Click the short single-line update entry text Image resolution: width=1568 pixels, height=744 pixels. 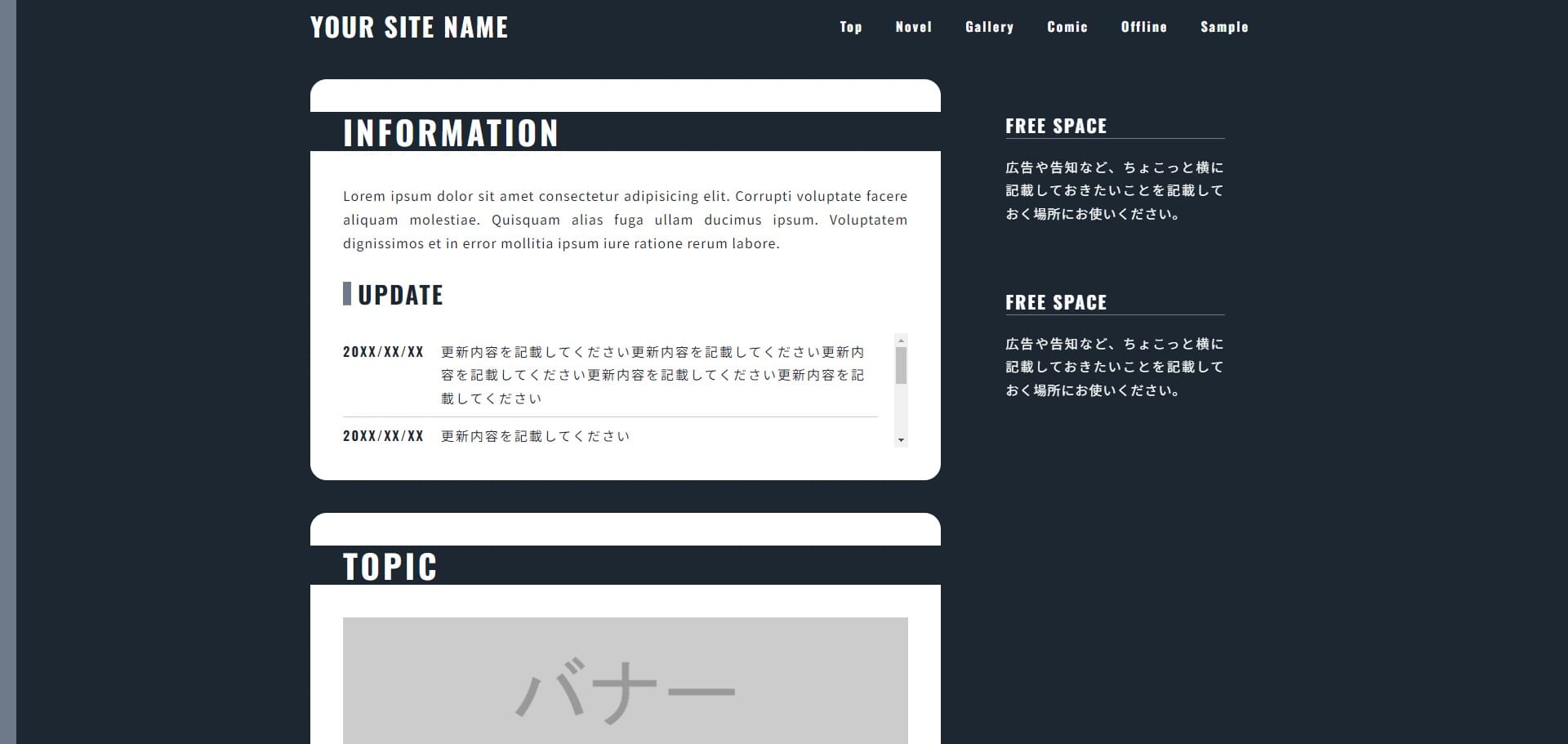[x=535, y=437]
